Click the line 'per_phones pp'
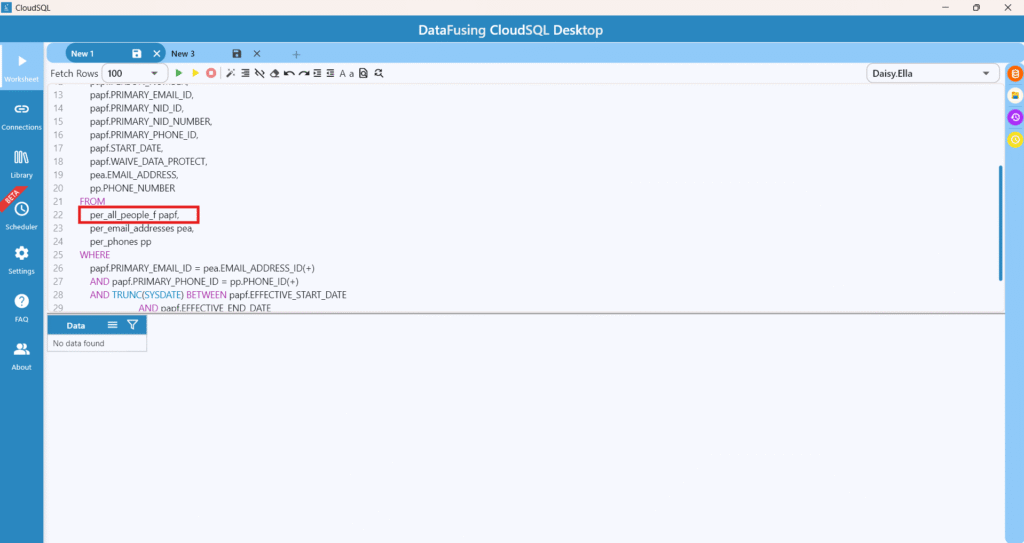 click(120, 242)
